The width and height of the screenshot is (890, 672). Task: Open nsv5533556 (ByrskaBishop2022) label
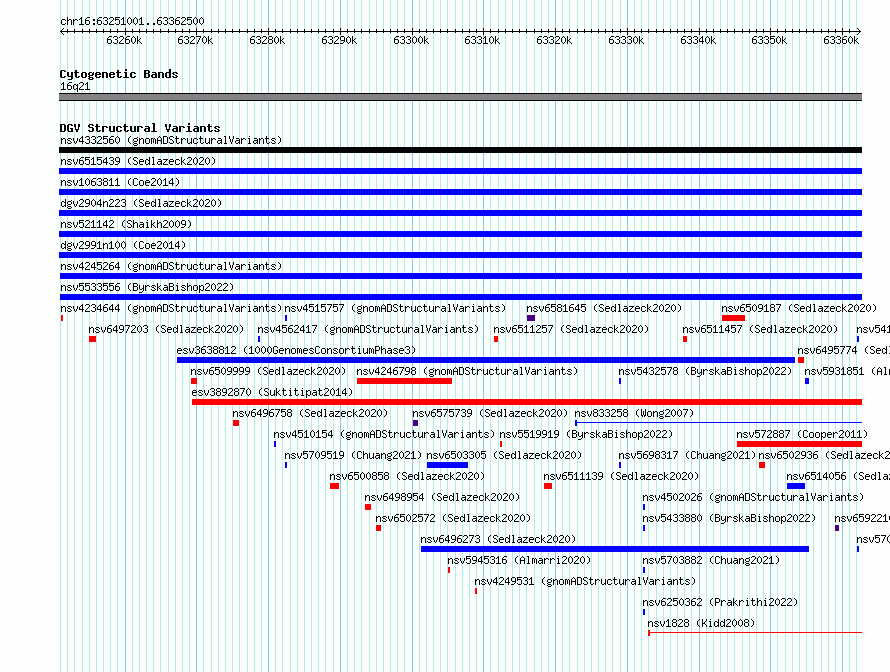pyautogui.click(x=147, y=287)
